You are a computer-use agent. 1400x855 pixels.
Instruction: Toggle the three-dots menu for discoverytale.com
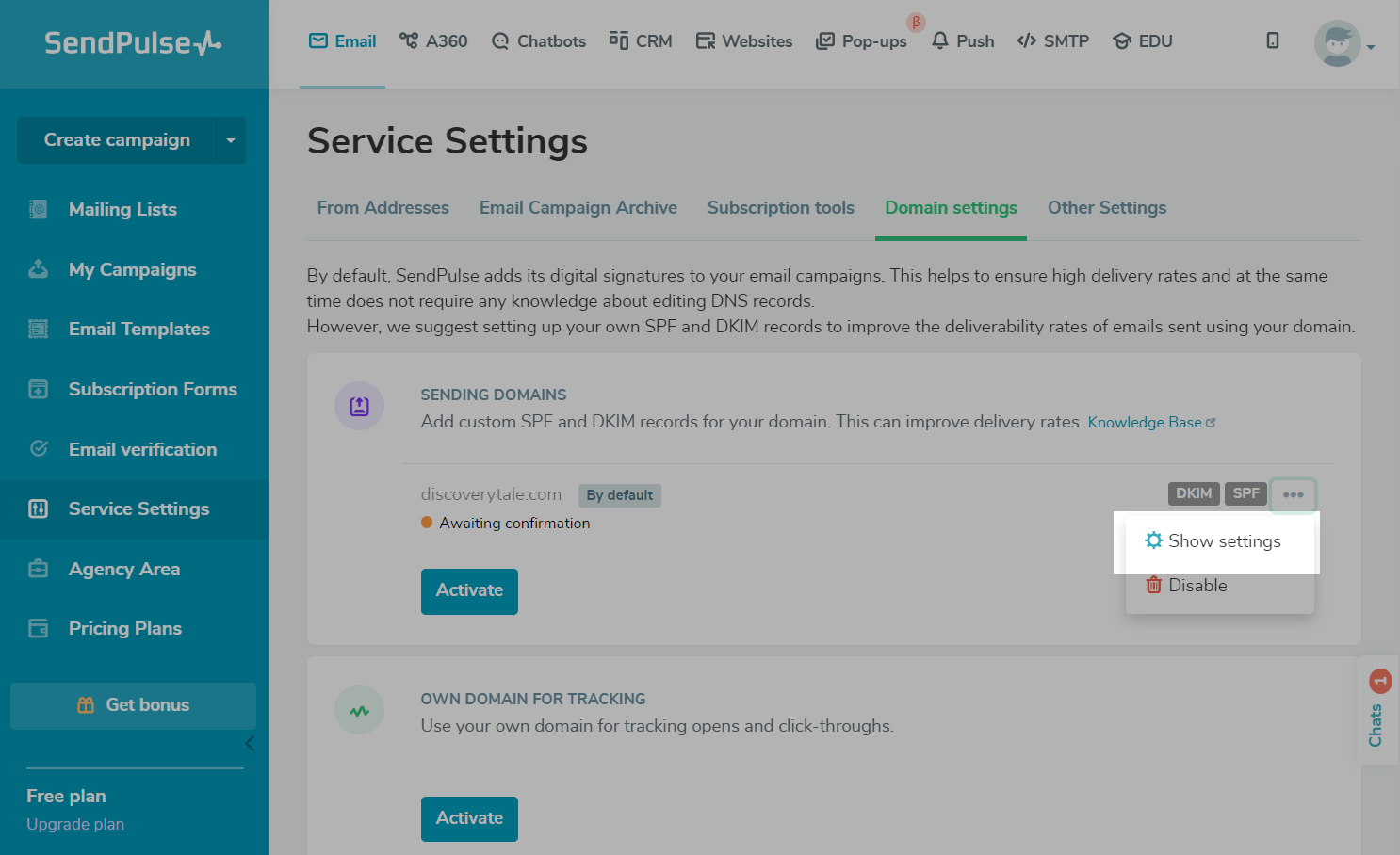pyautogui.click(x=1293, y=495)
